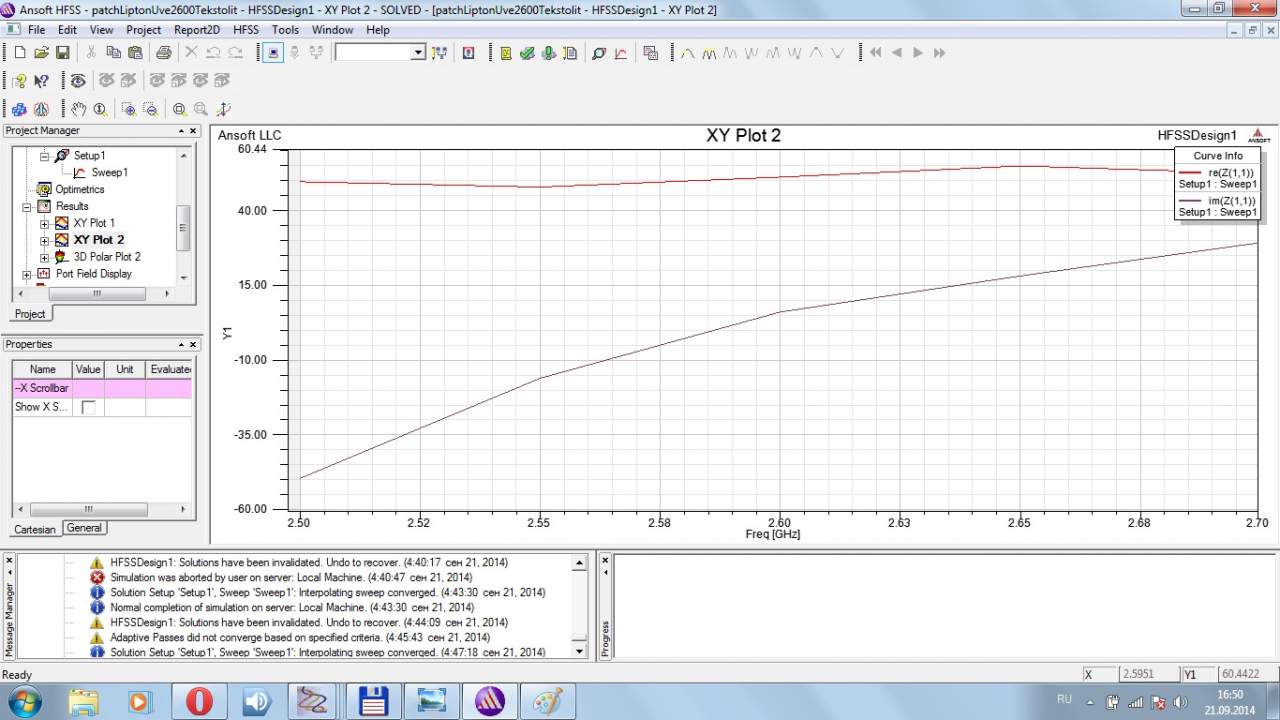Open the HFSS menu
The height and width of the screenshot is (720, 1280).
[245, 30]
